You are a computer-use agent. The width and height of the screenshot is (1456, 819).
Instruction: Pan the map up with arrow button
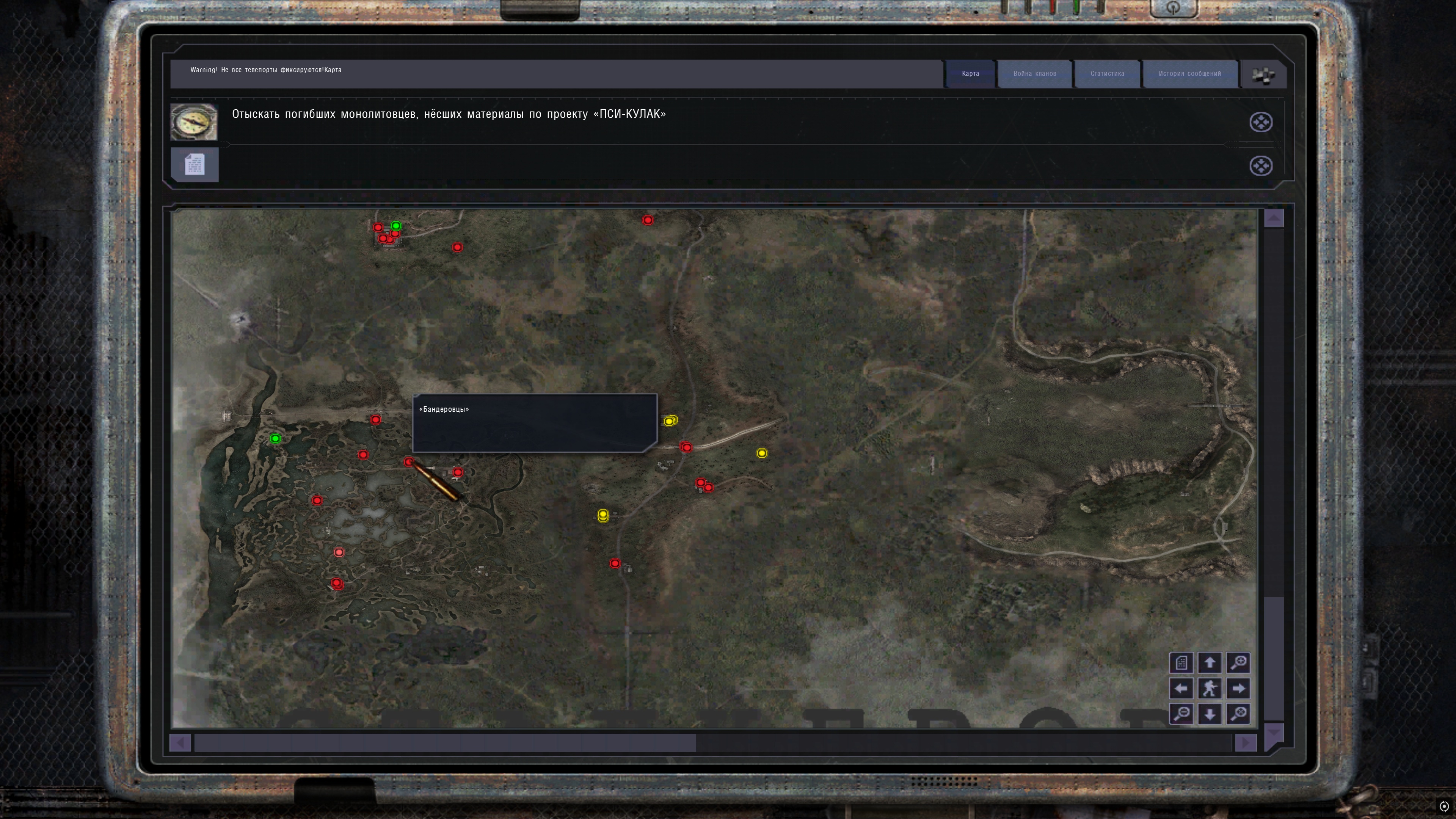pos(1210,662)
